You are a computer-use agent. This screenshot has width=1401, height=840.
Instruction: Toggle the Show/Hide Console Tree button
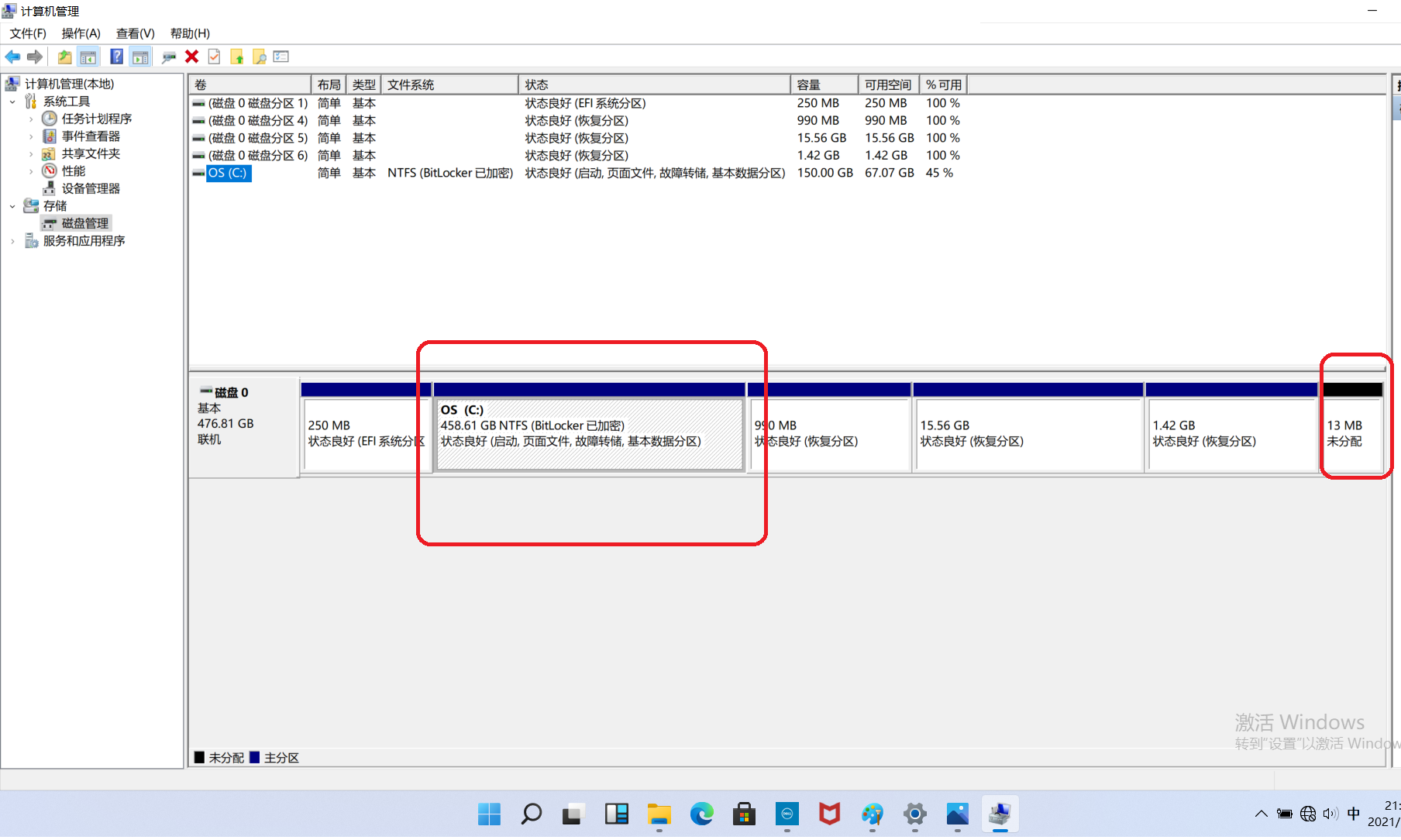[88, 57]
